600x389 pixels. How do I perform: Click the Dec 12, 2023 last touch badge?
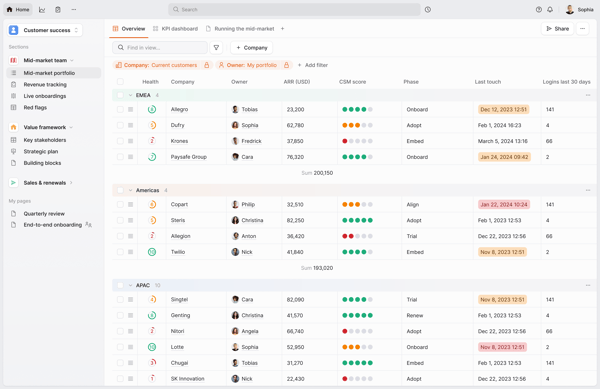click(504, 109)
